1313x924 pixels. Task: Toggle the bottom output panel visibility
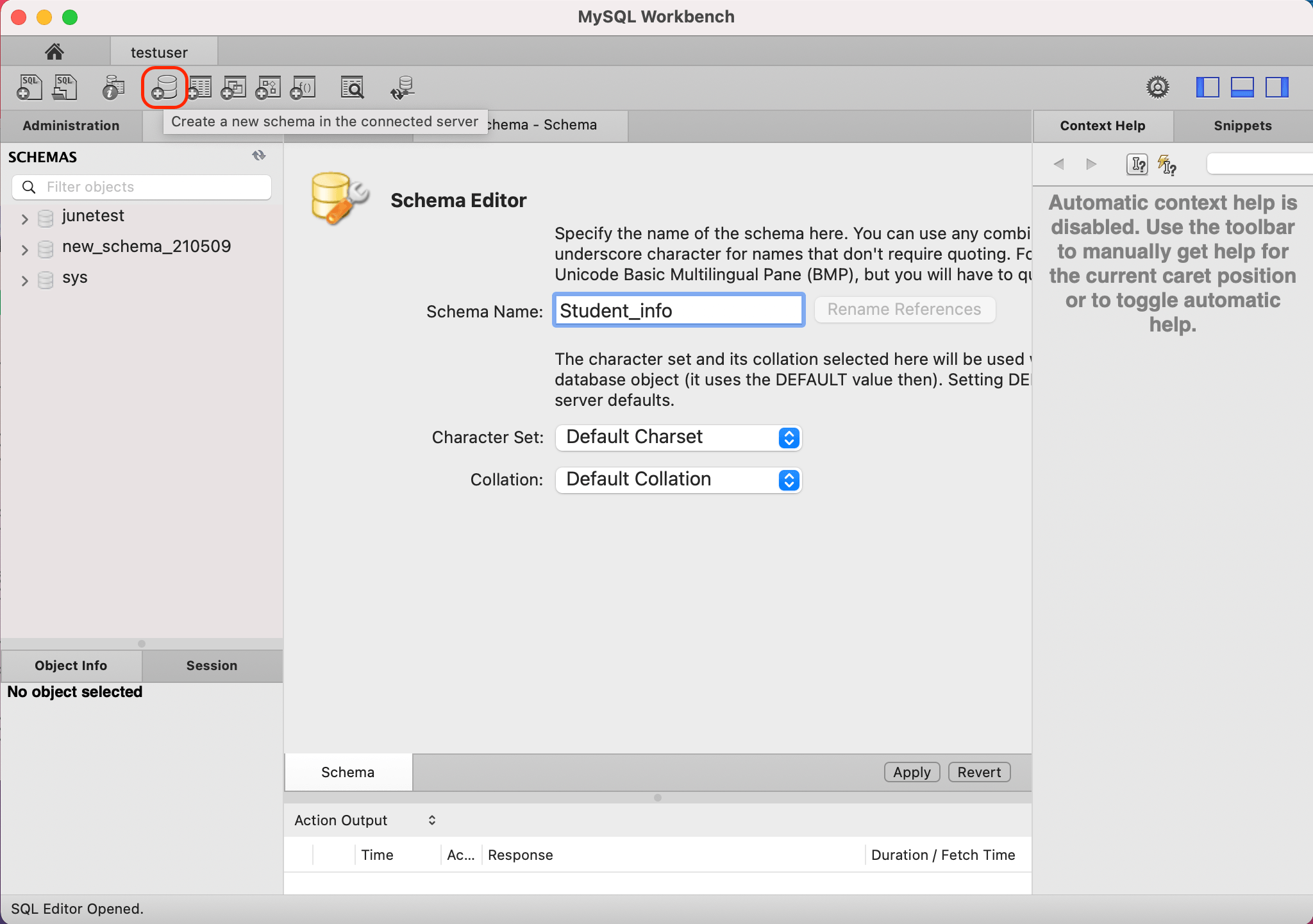tap(1242, 87)
